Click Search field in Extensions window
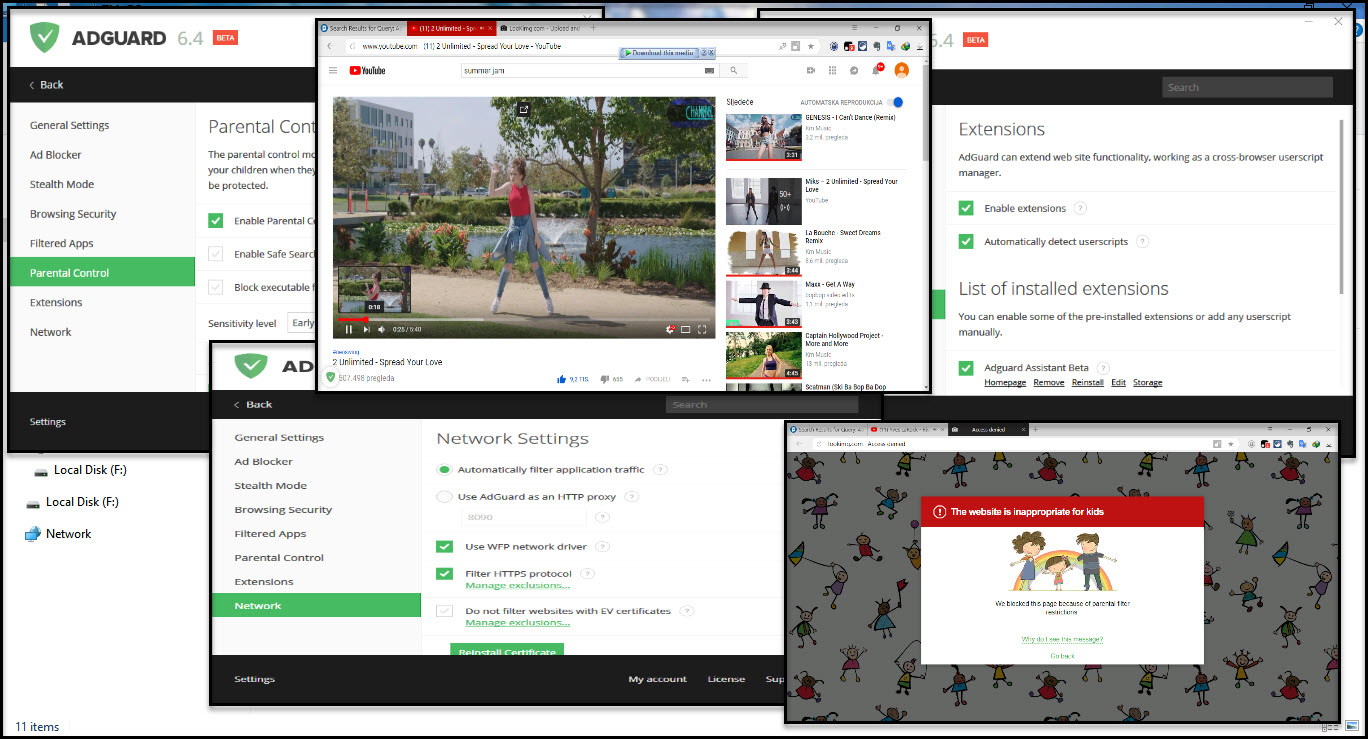The height and width of the screenshot is (739, 1368). point(1248,87)
